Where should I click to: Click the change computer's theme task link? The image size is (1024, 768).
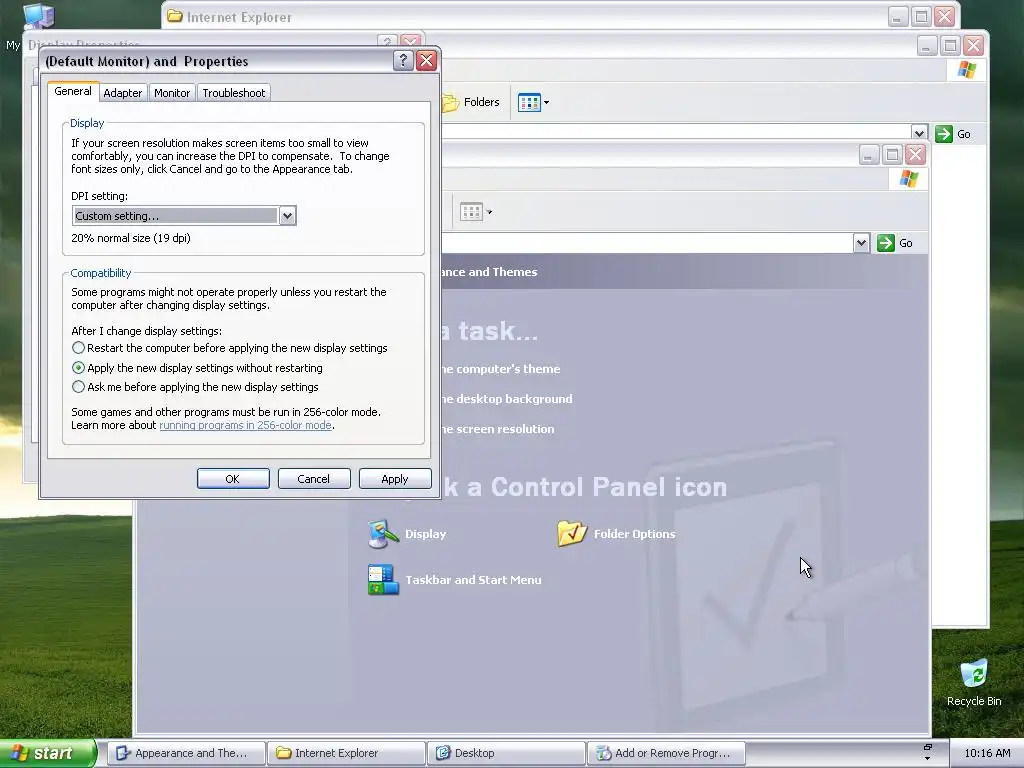coord(501,369)
